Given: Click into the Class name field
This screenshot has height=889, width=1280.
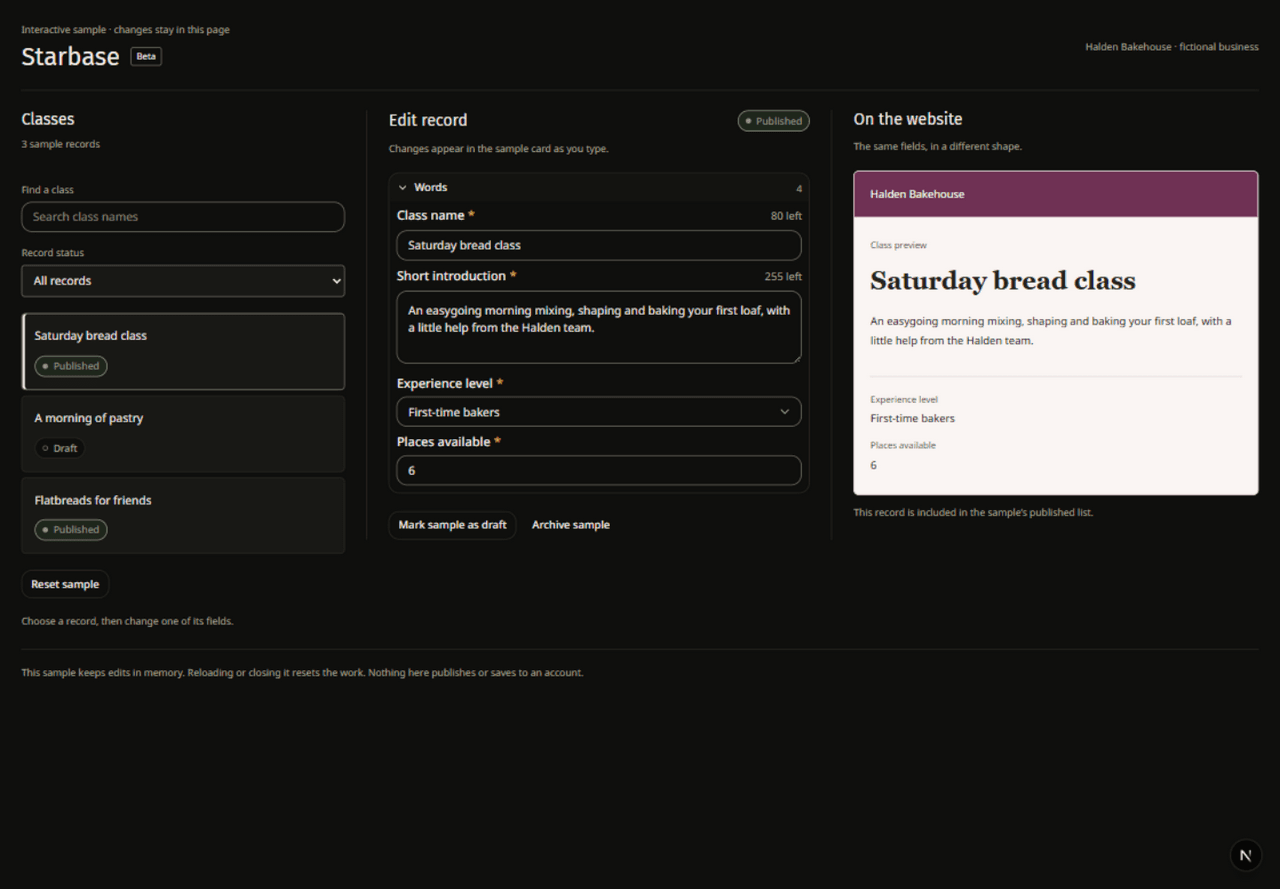Looking at the screenshot, I should (x=599, y=245).
